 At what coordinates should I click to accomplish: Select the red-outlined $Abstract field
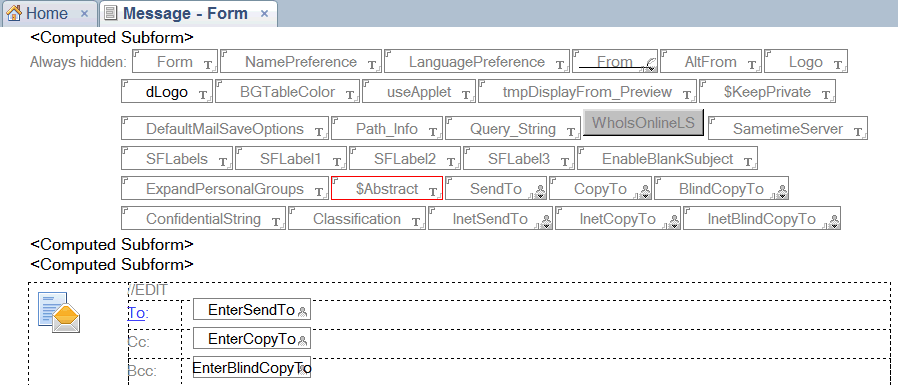(x=387, y=188)
